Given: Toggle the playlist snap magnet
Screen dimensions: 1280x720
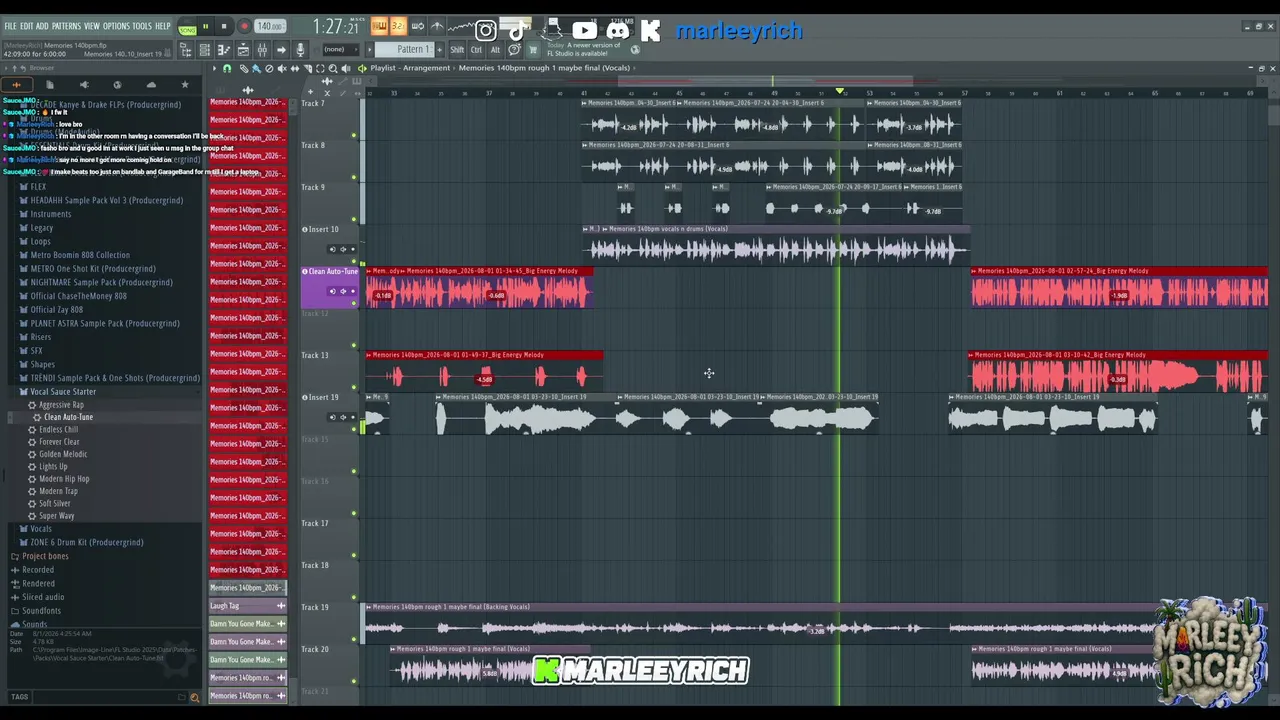Looking at the screenshot, I should 227,68.
